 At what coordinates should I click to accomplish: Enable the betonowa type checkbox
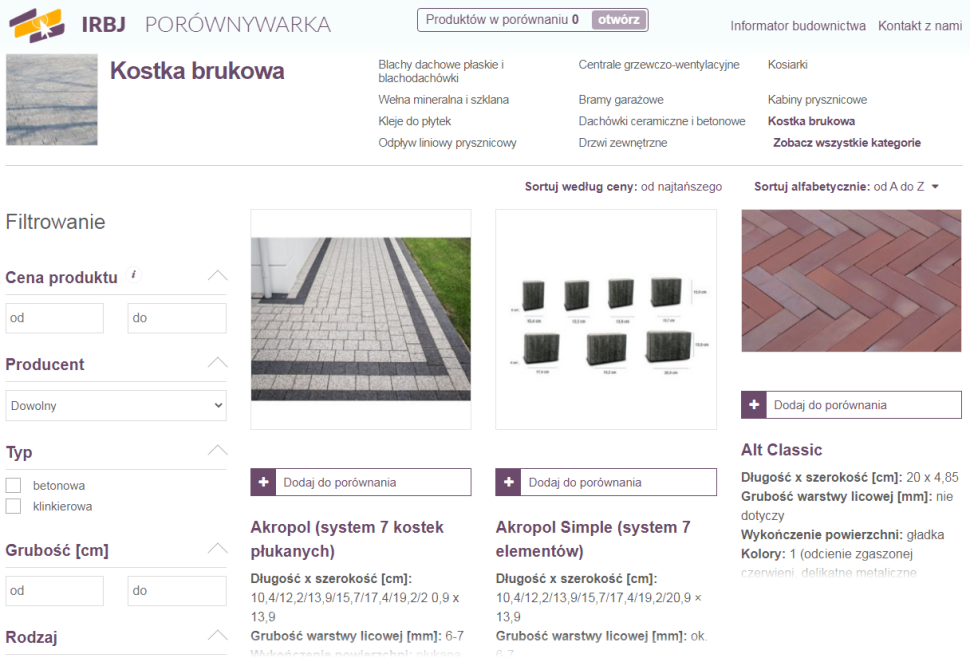[x=14, y=485]
